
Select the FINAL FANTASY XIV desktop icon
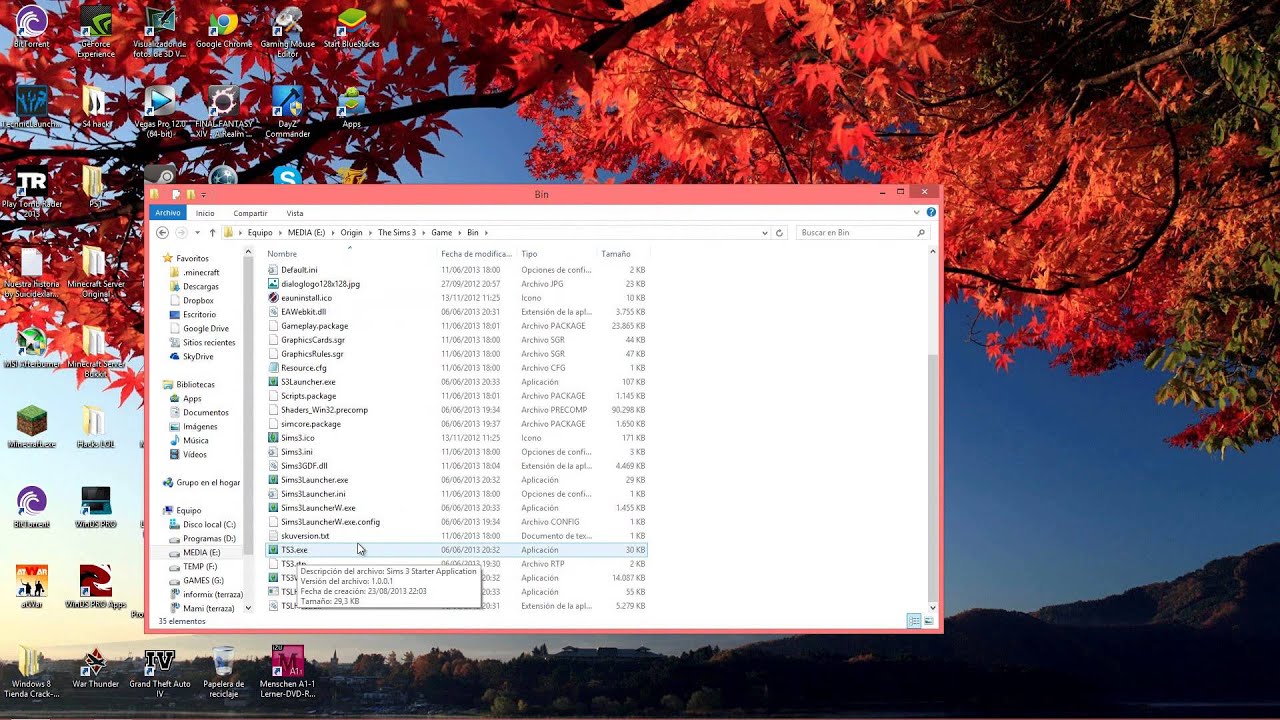pos(223,110)
